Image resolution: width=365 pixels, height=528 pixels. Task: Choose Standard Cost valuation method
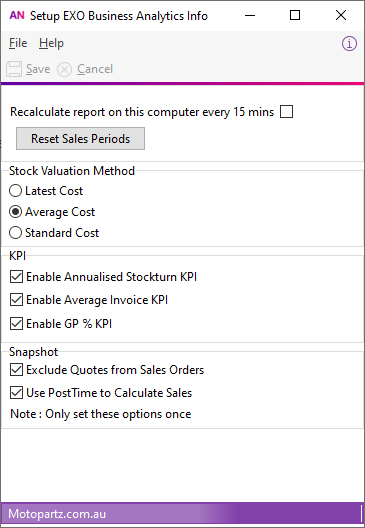point(15,233)
